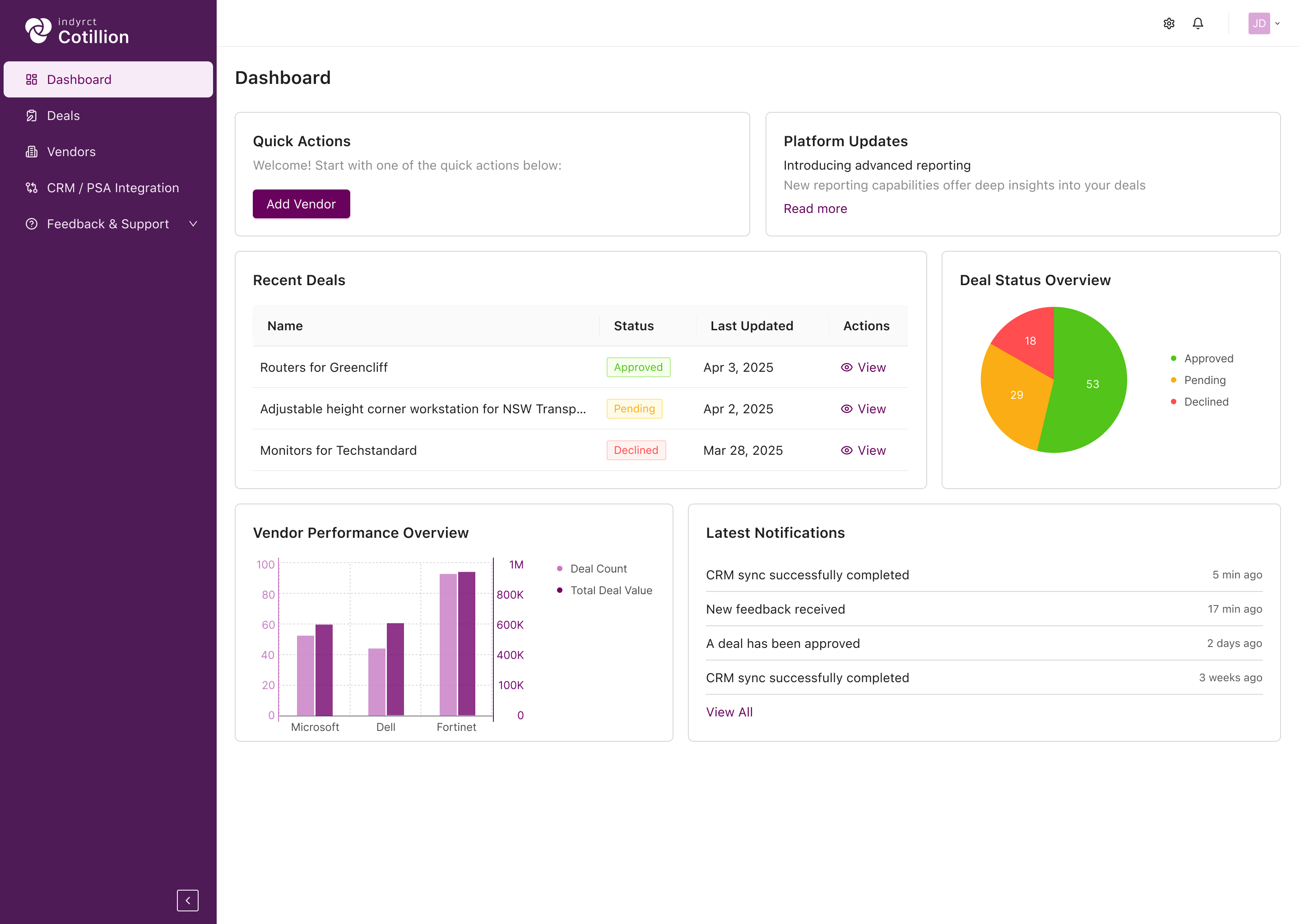1300x924 pixels.
Task: Toggle Total Deal Value legend item
Action: [604, 590]
